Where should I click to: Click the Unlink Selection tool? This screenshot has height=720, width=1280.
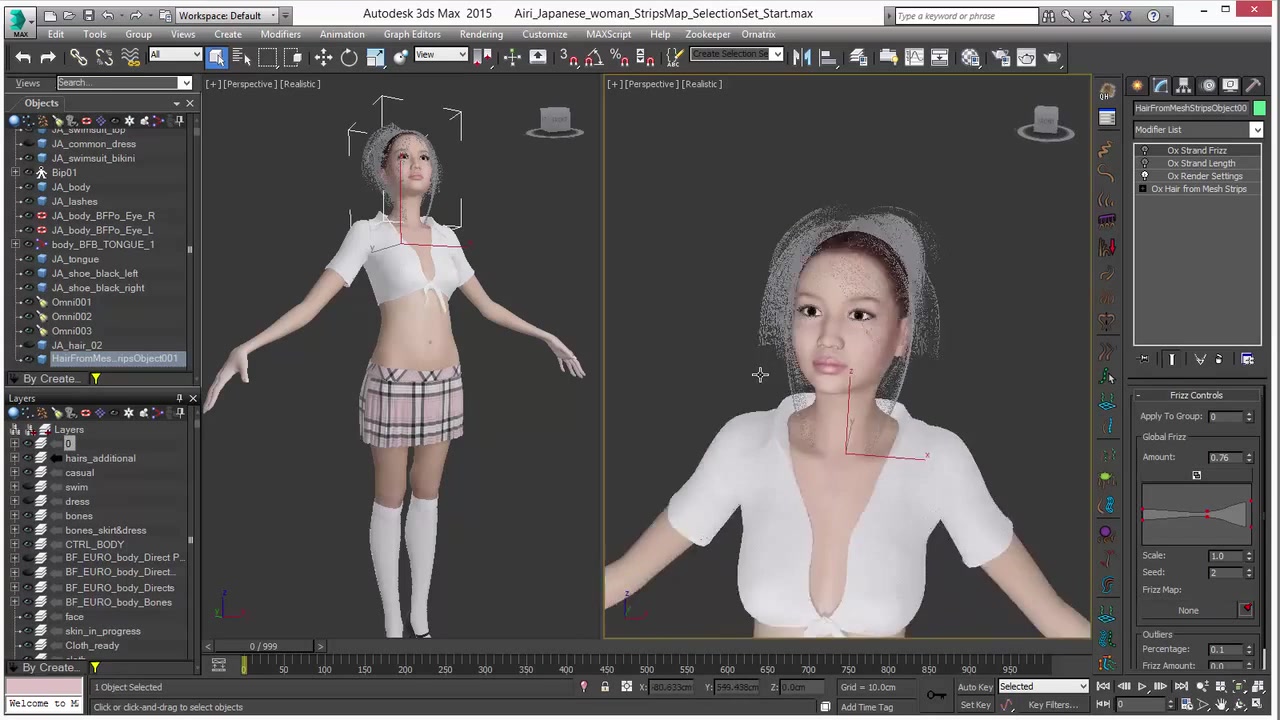click(105, 57)
